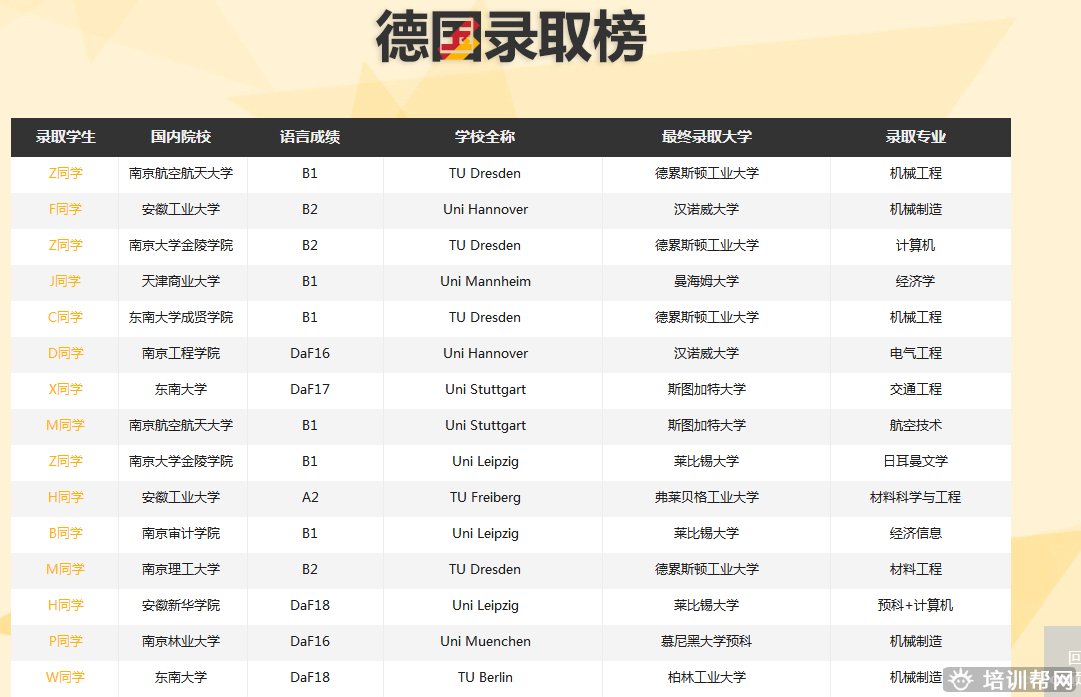The width and height of the screenshot is (1081, 697).
Task: Select the 语言成绩 column header
Action: [310, 137]
